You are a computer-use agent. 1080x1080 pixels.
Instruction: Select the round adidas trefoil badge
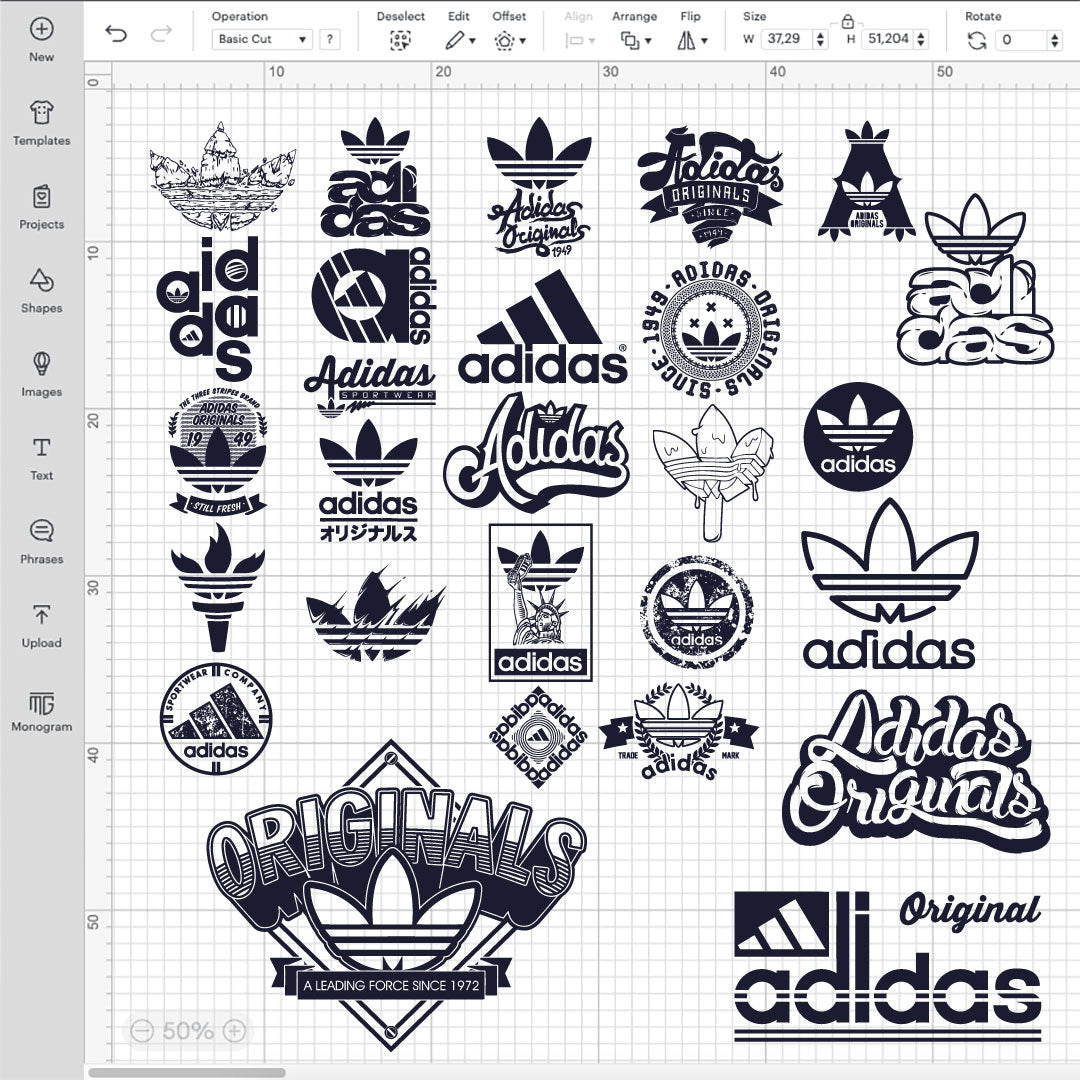(858, 437)
